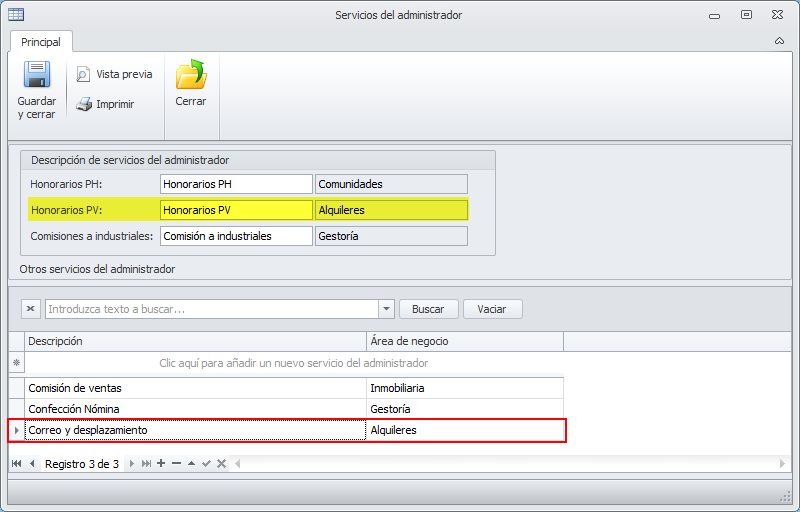Delete record with minus icon
This screenshot has width=800, height=512.
point(177,463)
